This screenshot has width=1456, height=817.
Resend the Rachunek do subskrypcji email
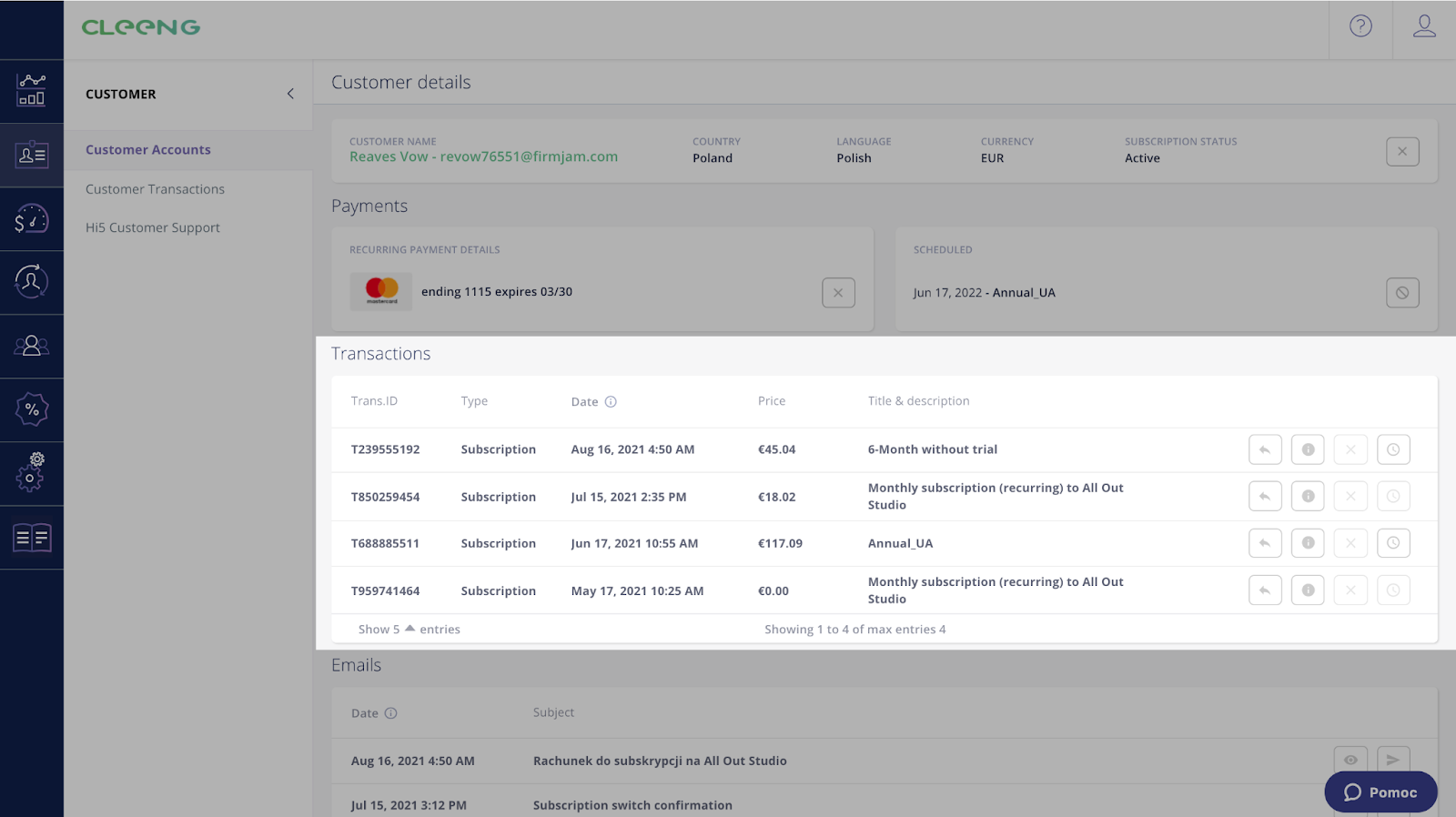pos(1393,760)
